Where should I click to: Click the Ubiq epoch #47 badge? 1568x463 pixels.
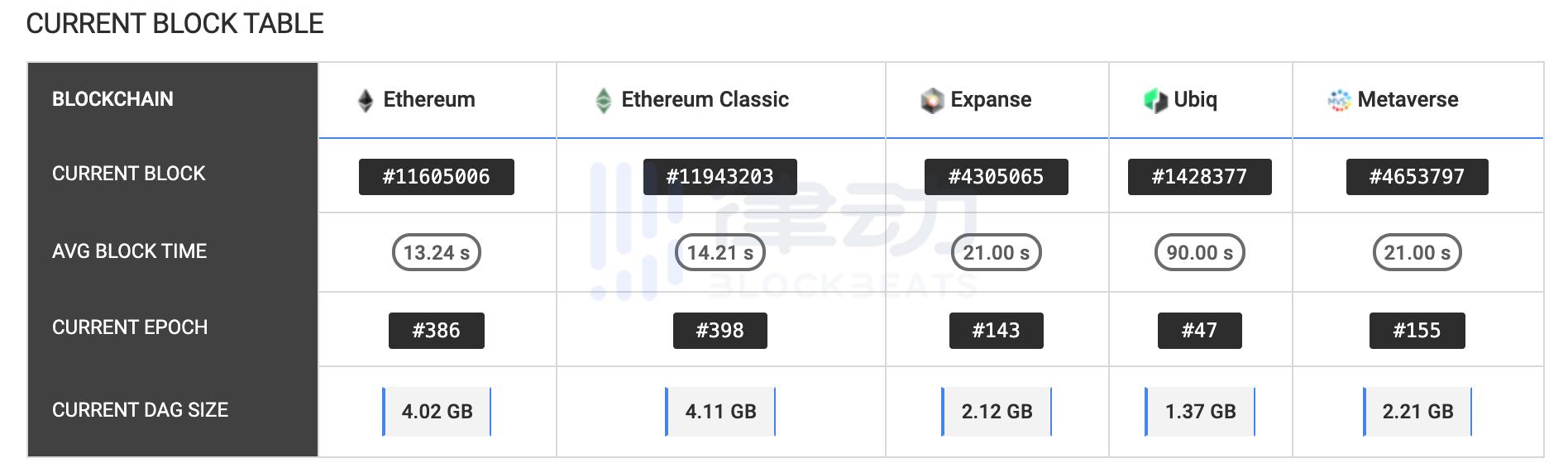click(1199, 331)
